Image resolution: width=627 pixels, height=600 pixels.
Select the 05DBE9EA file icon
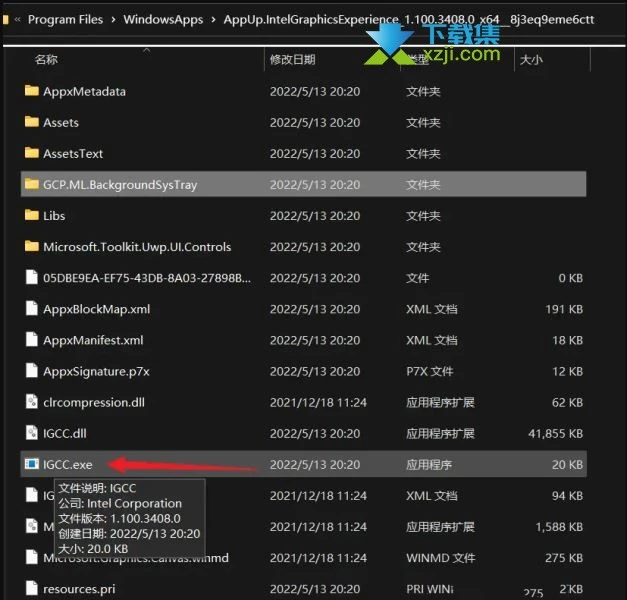32,277
